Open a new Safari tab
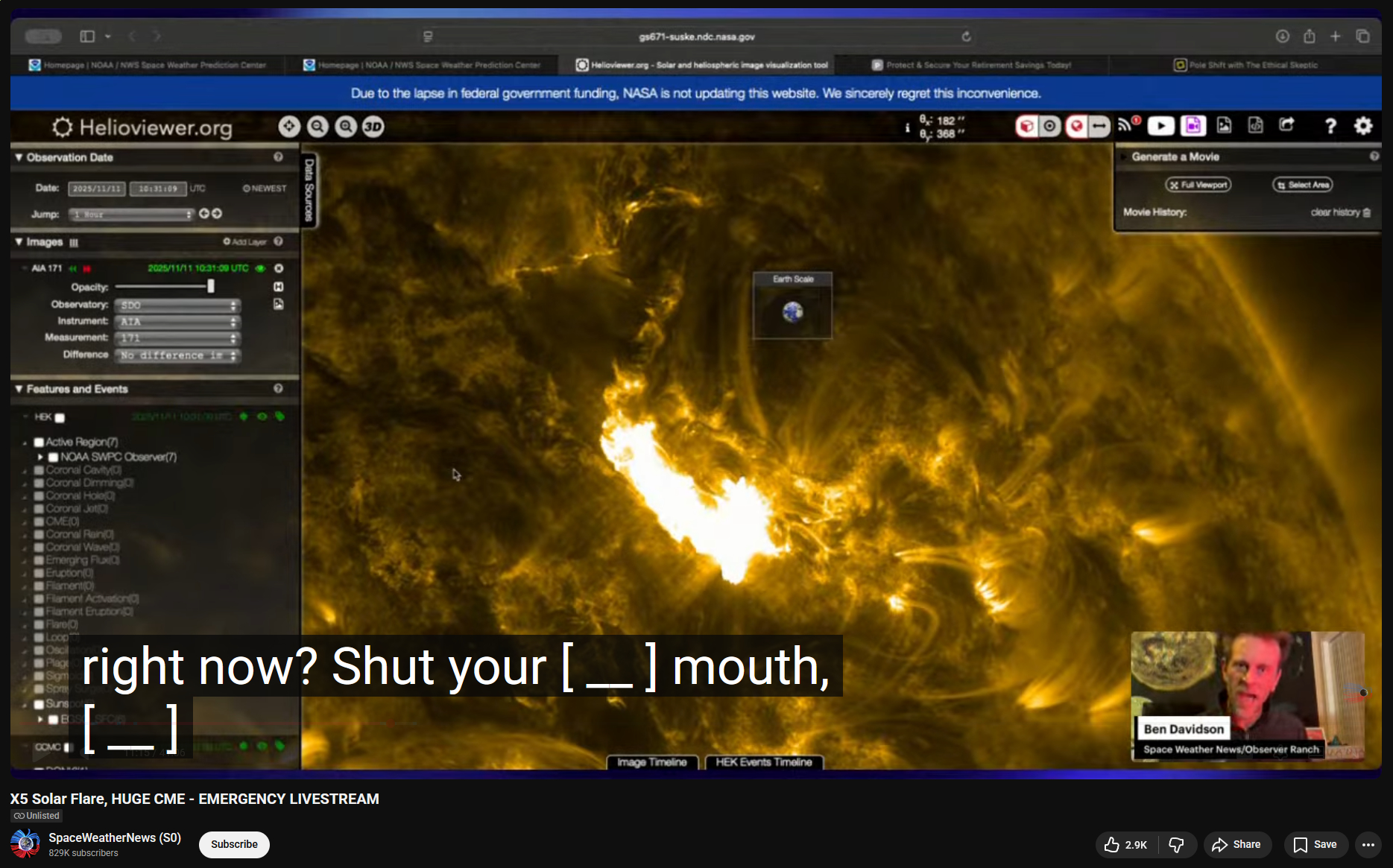The width and height of the screenshot is (1393, 868). pos(1336,36)
